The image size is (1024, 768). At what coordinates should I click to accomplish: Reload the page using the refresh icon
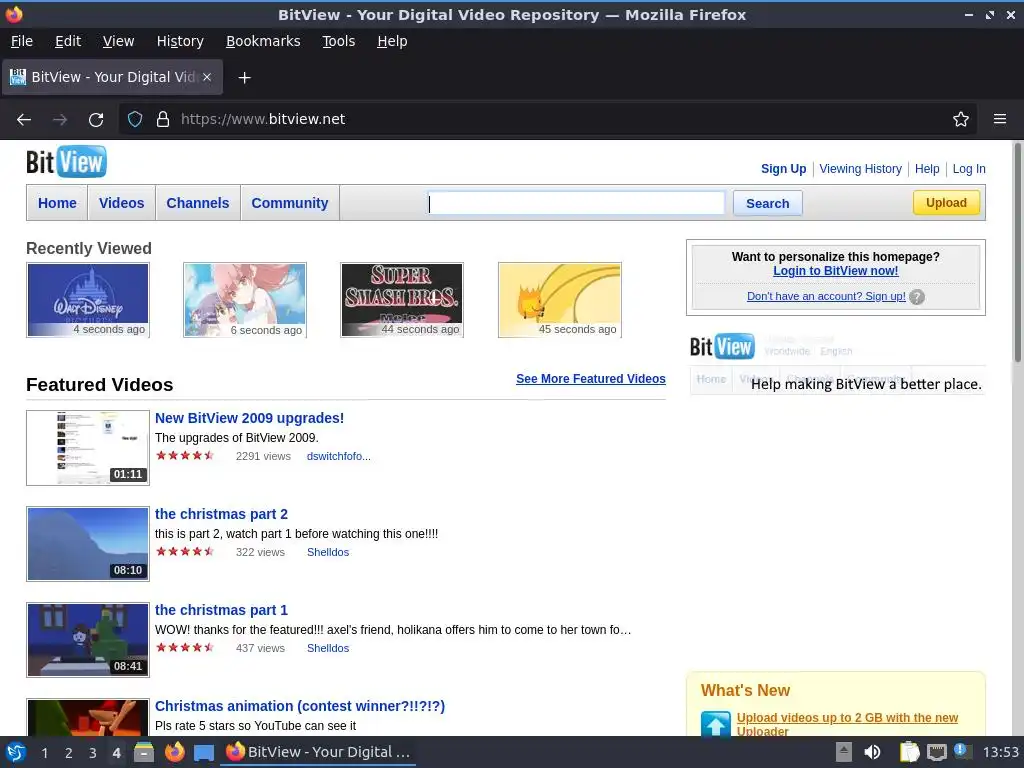click(96, 120)
